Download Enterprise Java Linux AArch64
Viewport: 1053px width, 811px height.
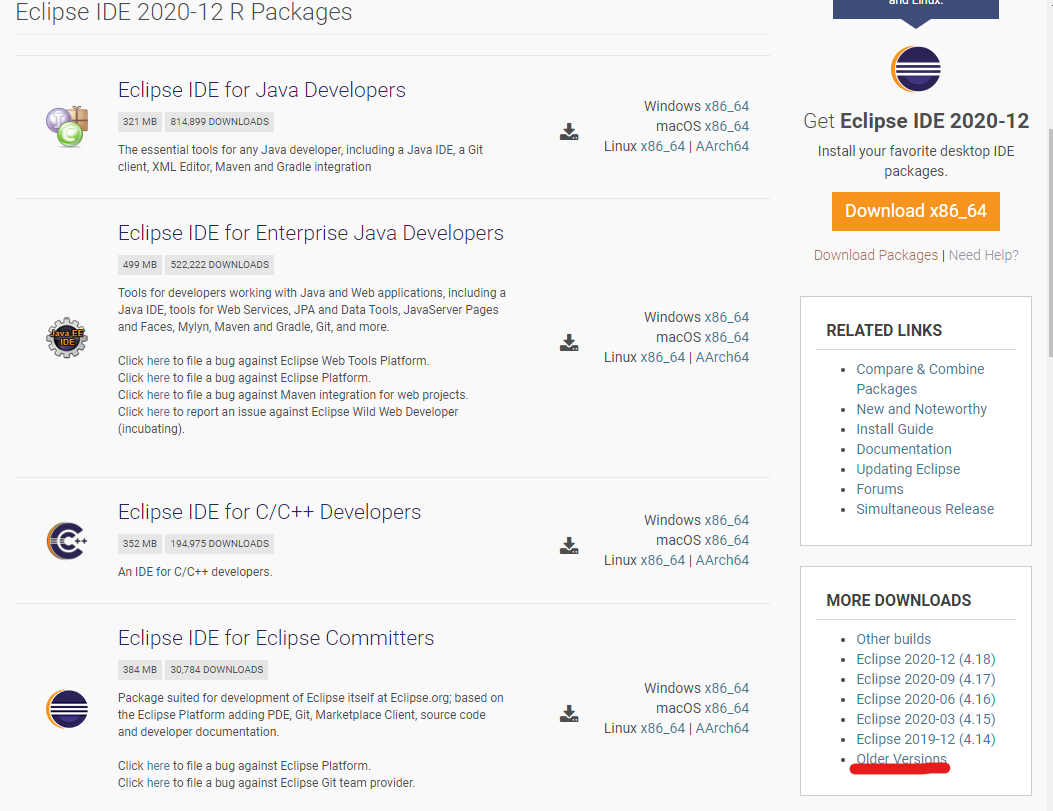pos(722,357)
